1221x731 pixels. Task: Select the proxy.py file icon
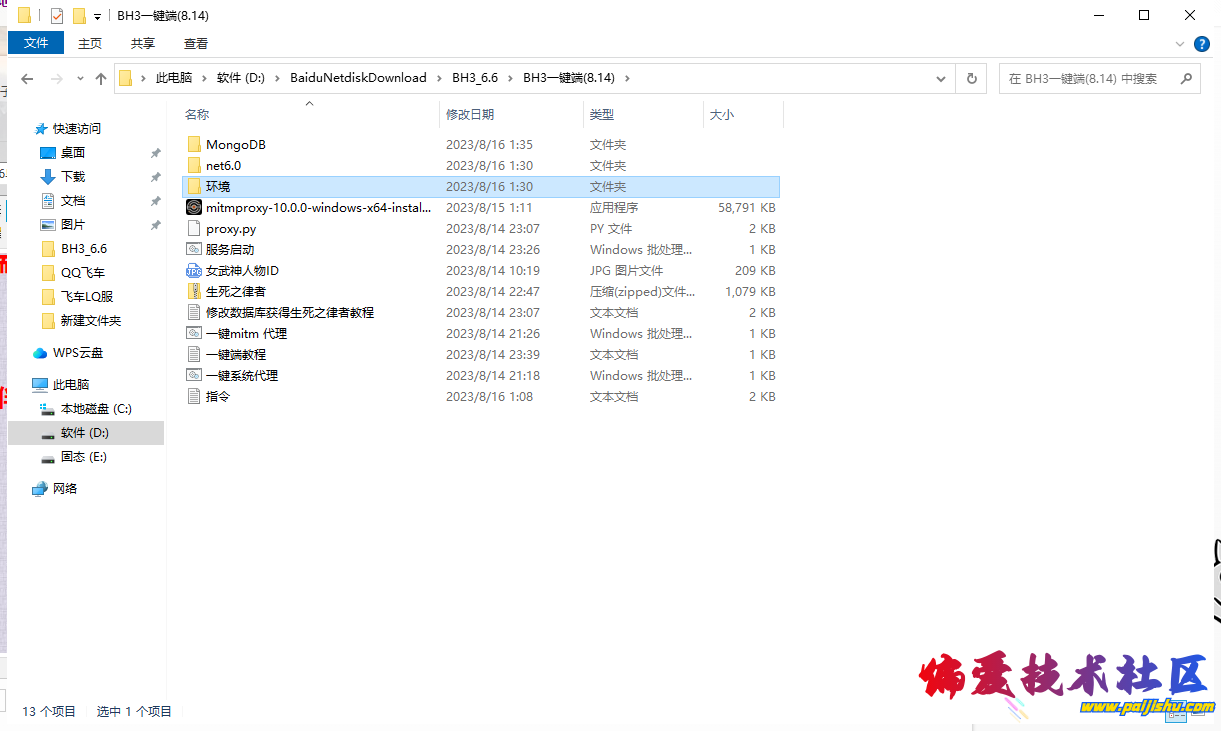[194, 229]
